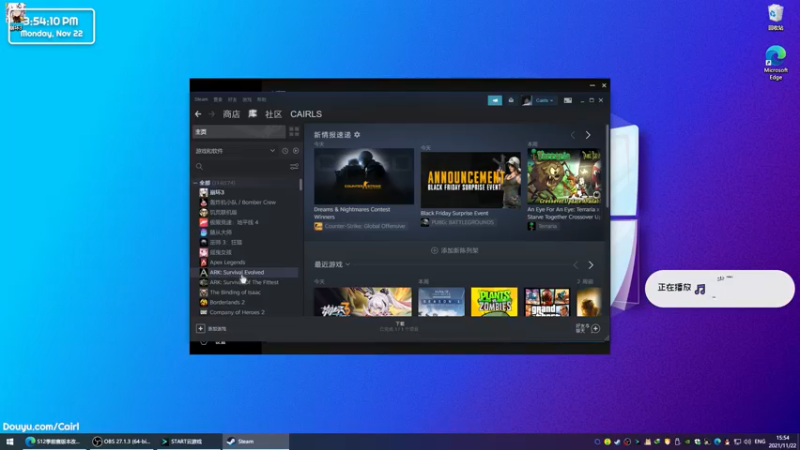Open the downloads status at bottom
800x450 pixels.
(399, 327)
